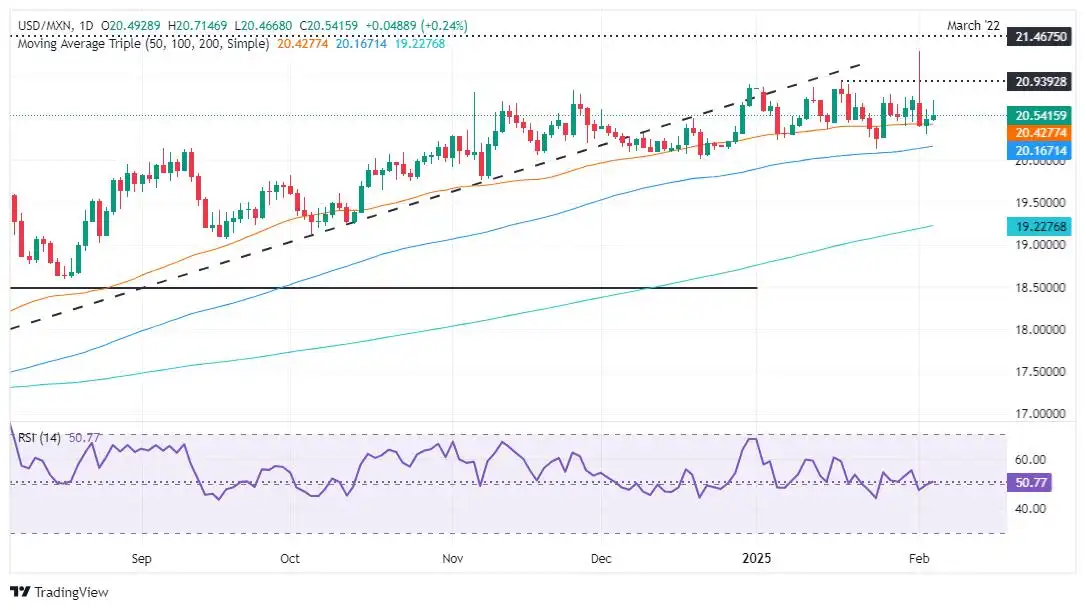The image size is (1086, 610).
Task: Click the March '22 level annotation
Action: point(973,26)
